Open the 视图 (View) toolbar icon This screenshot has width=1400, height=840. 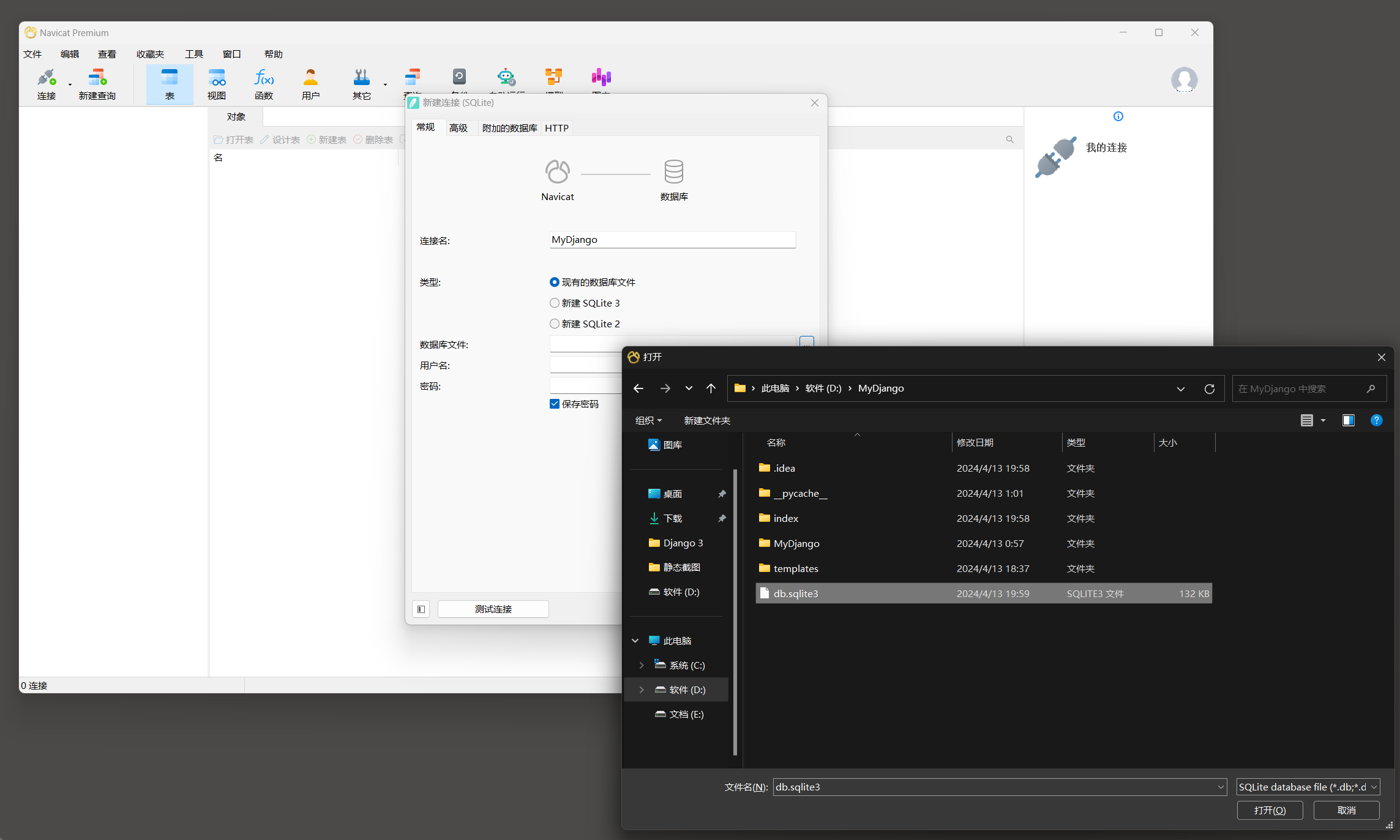point(217,84)
